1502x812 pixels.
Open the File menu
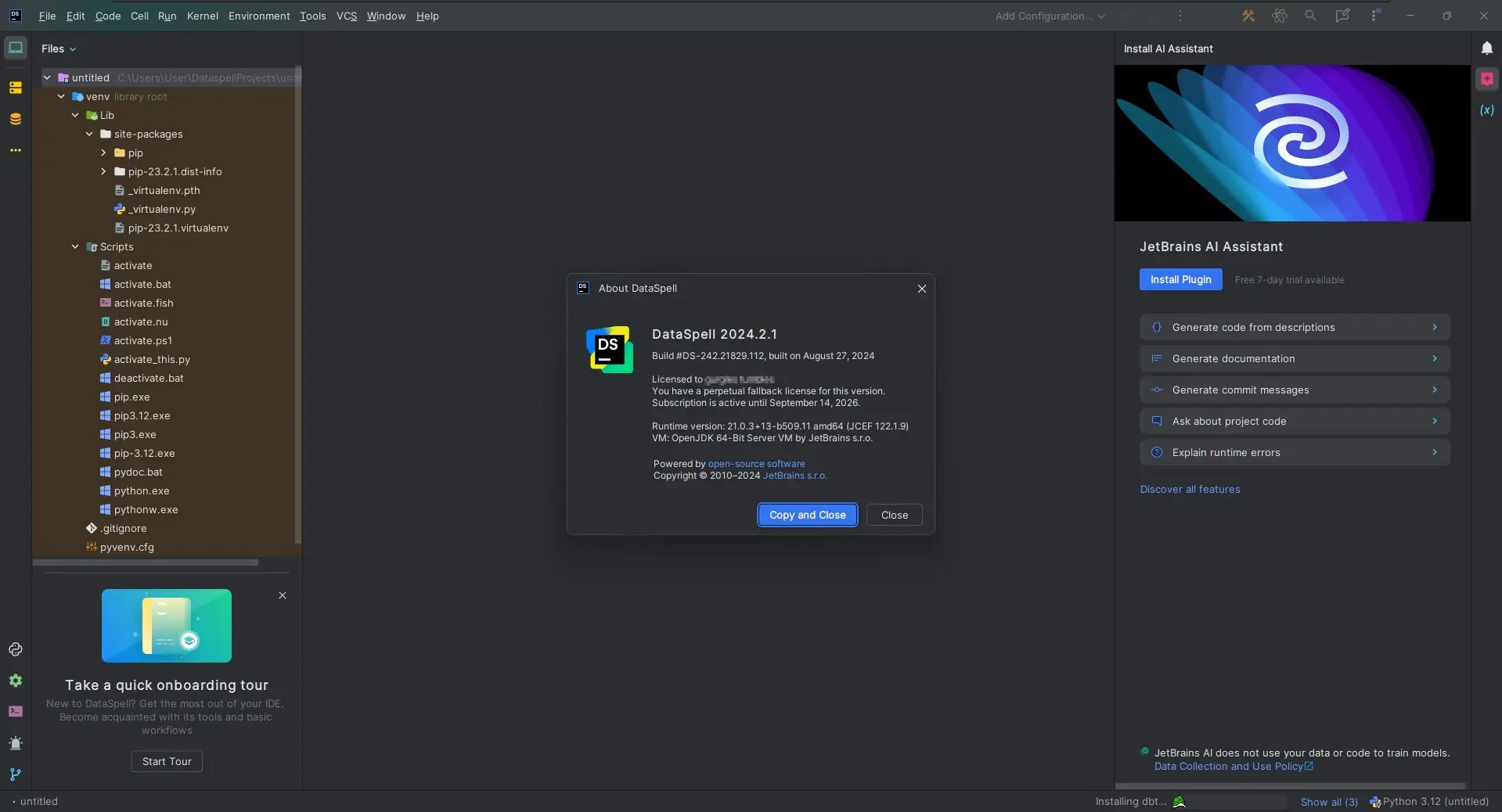[47, 16]
